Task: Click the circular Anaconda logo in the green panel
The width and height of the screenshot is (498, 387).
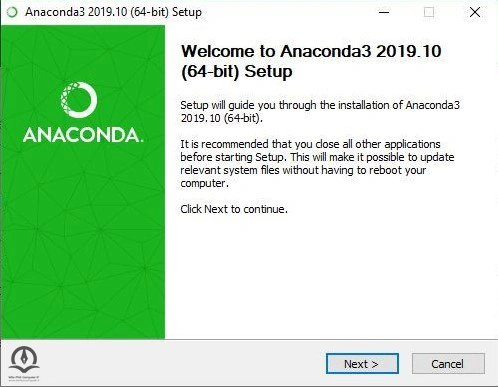Action: [x=79, y=100]
